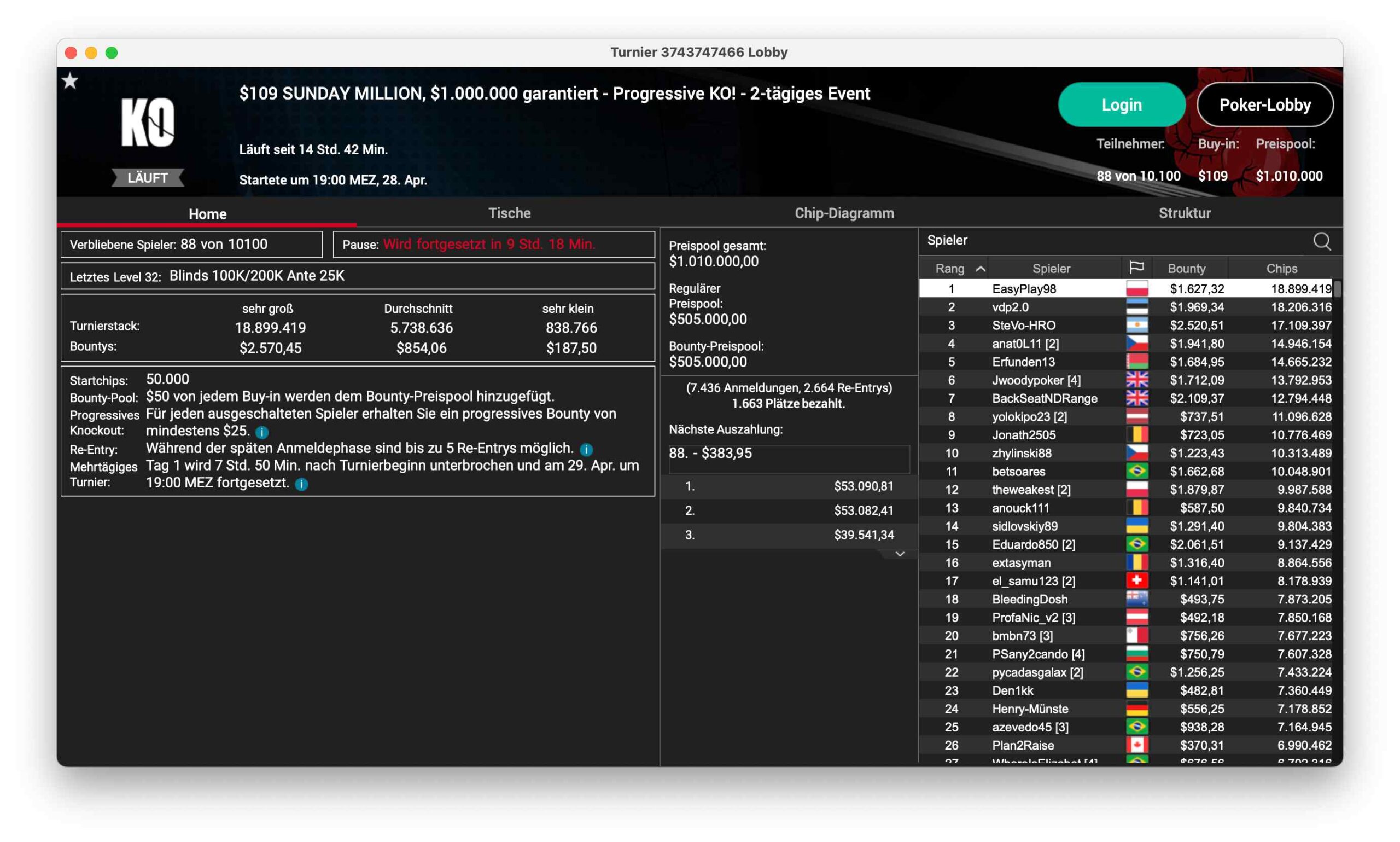This screenshot has width=1400, height=842.
Task: Expand payout list with down chevron
Action: click(900, 554)
